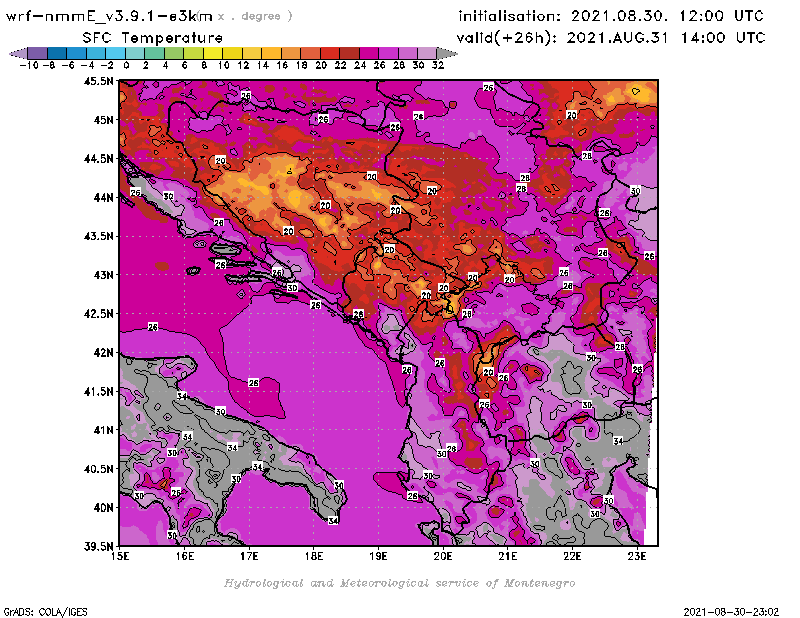
Task: Click the '21E' longitude axis label
Action: pos(508,556)
